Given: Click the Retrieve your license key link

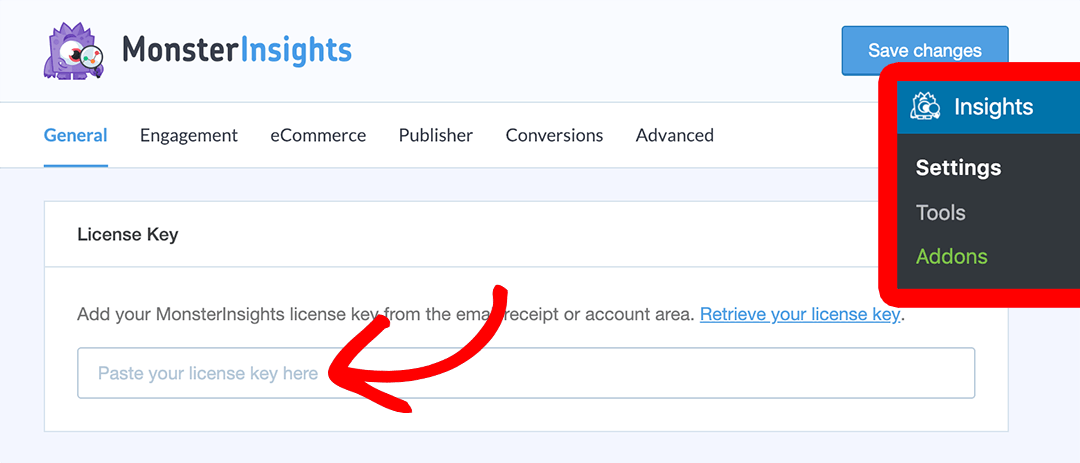Looking at the screenshot, I should (800, 314).
